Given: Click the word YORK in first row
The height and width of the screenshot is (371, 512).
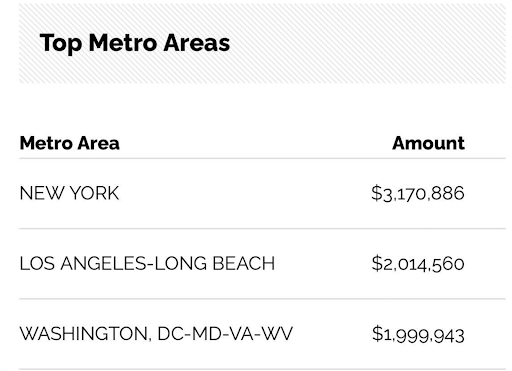Looking at the screenshot, I should coord(95,193).
